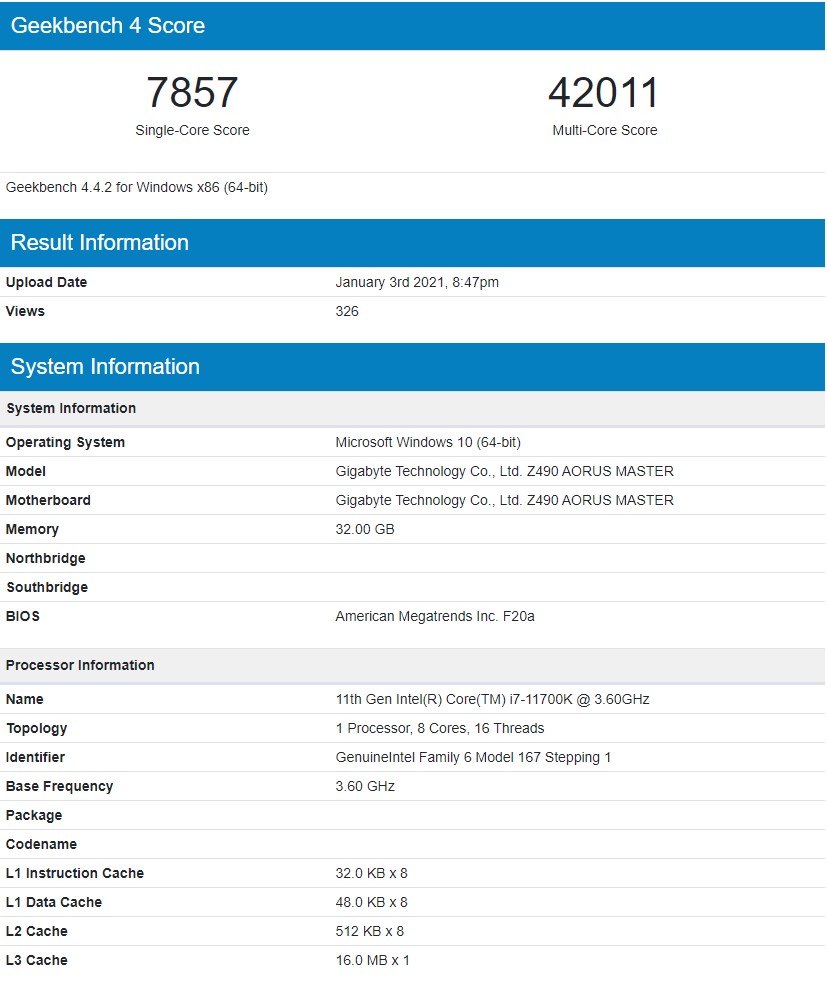This screenshot has width=827, height=986.
Task: Click the L2 Cache label
Action: pyautogui.click(x=36, y=931)
